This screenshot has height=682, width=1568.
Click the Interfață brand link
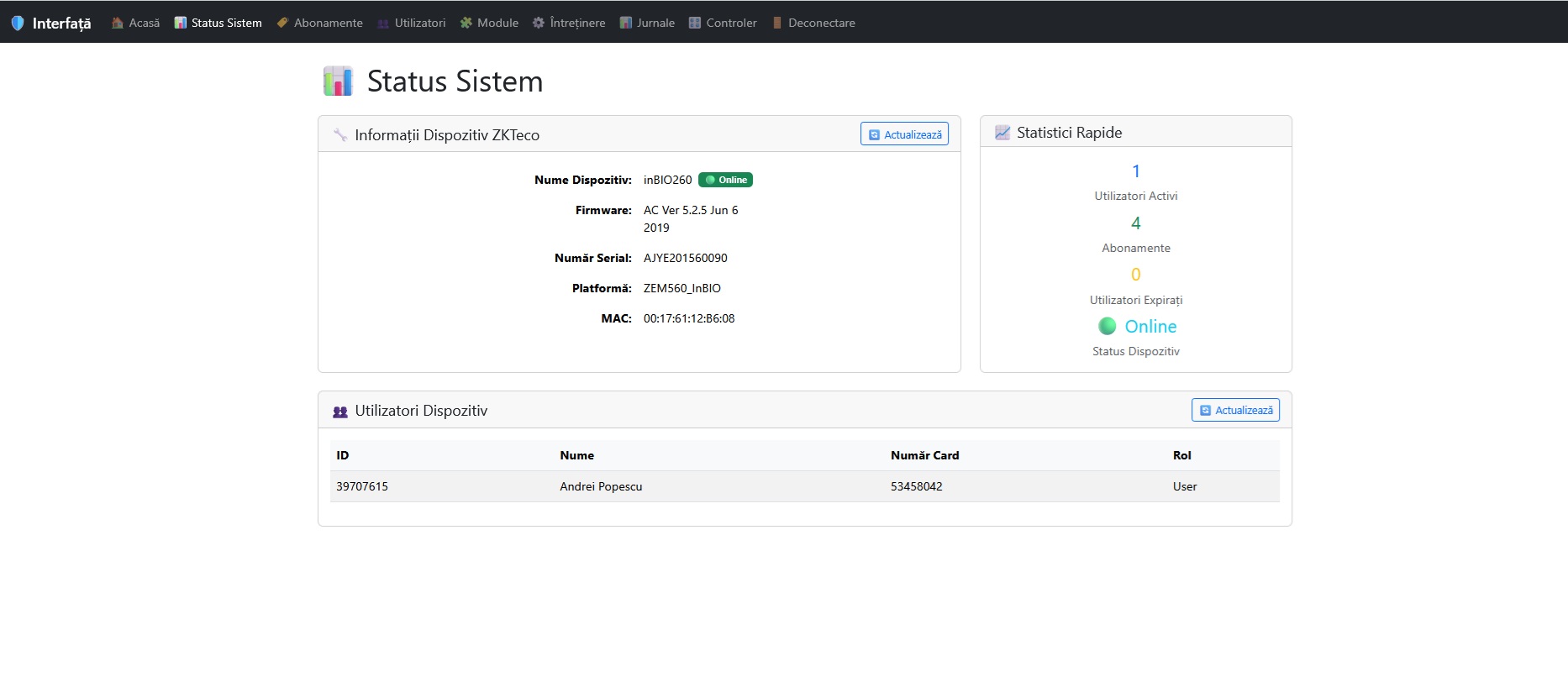click(x=61, y=23)
